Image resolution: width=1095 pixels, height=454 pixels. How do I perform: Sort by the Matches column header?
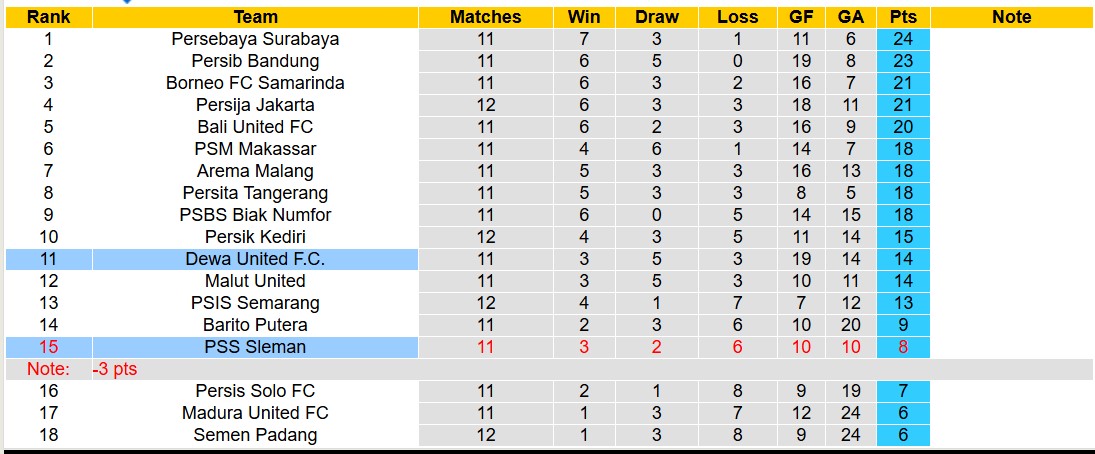click(485, 17)
